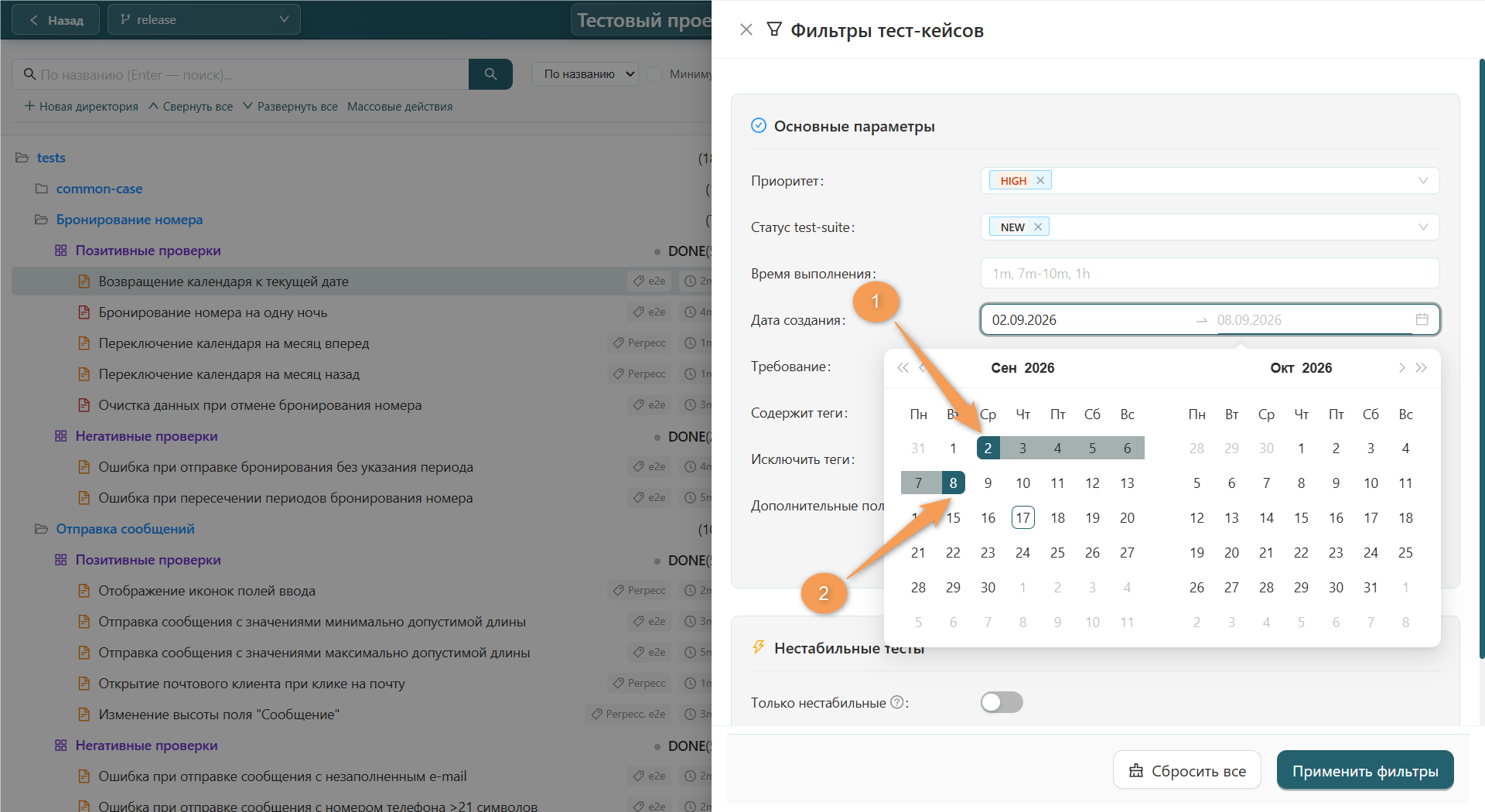Click the Назад button
1485x812 pixels.
click(x=56, y=19)
